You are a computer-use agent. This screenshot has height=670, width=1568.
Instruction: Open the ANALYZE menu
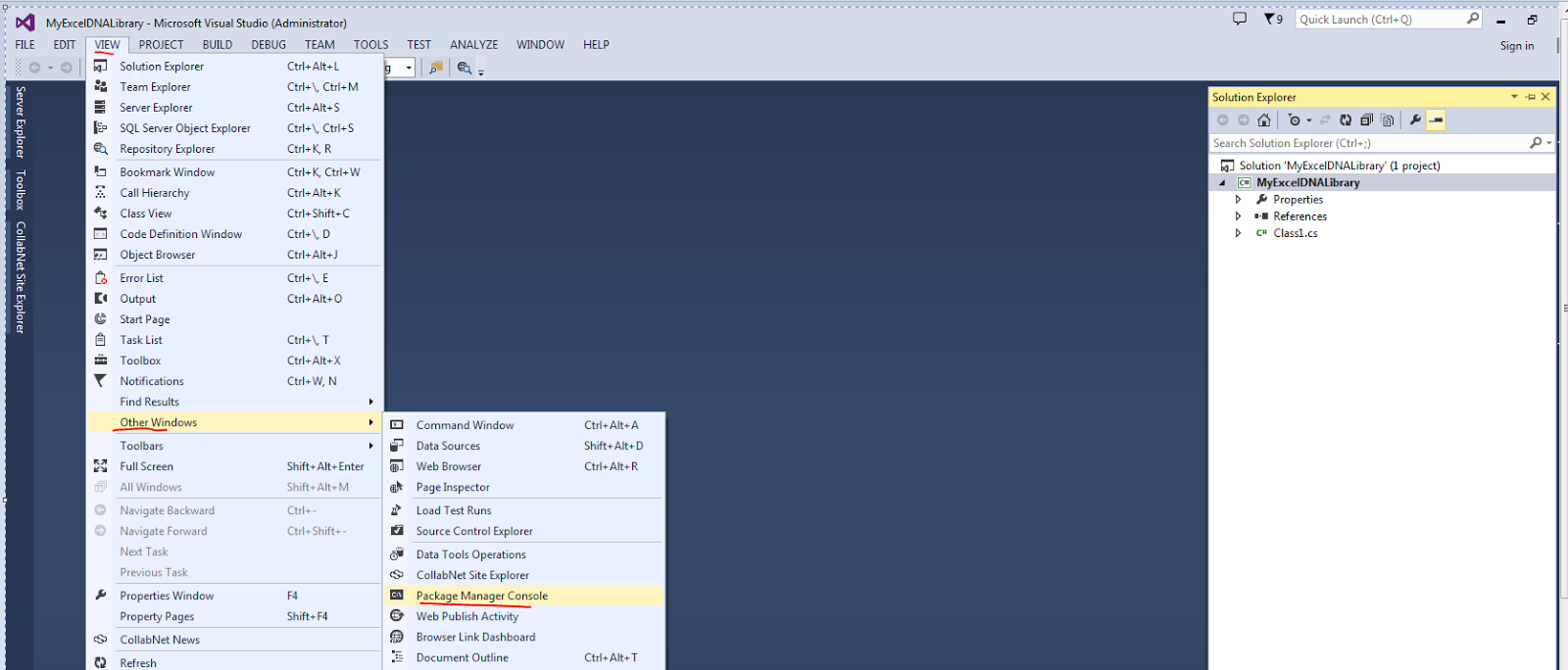(x=474, y=45)
